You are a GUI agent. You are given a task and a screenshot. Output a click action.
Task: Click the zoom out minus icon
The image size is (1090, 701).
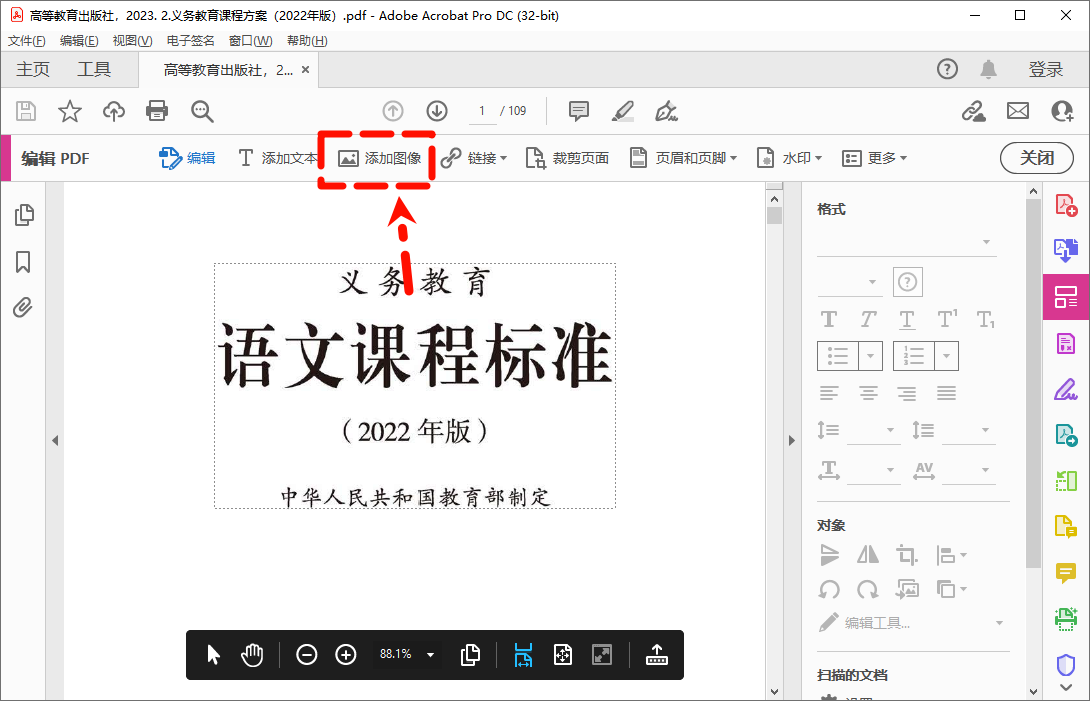pos(307,654)
